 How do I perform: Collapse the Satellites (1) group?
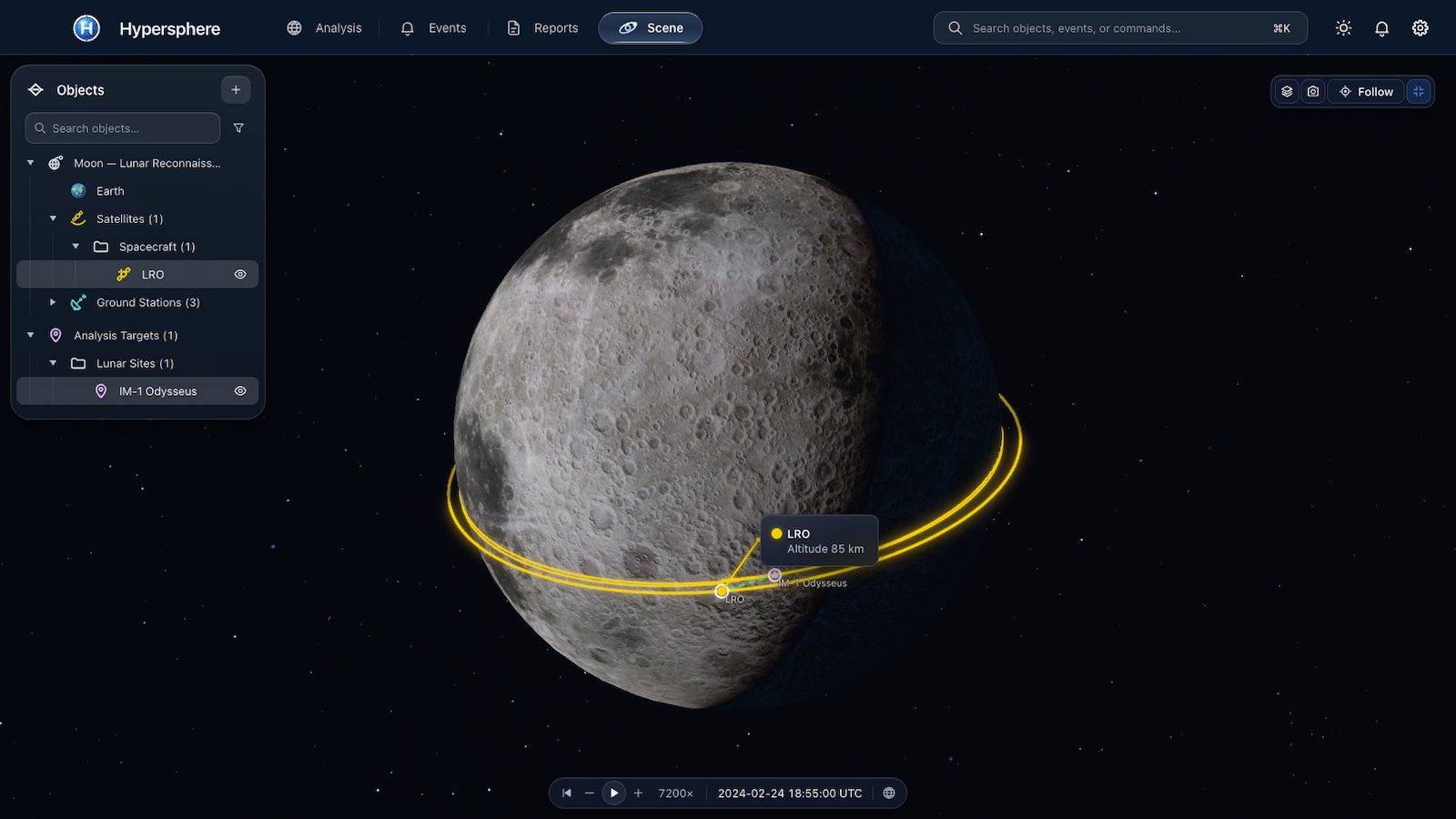[53, 218]
